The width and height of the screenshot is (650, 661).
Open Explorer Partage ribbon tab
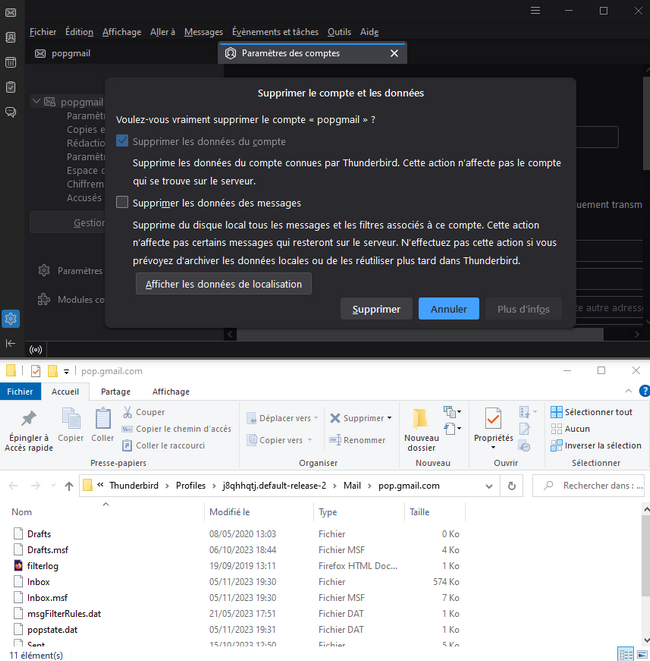pyautogui.click(x=115, y=392)
